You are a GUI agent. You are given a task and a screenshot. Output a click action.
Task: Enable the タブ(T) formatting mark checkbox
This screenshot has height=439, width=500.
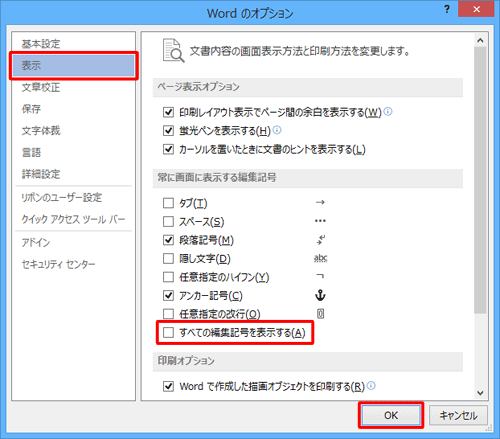coord(168,203)
